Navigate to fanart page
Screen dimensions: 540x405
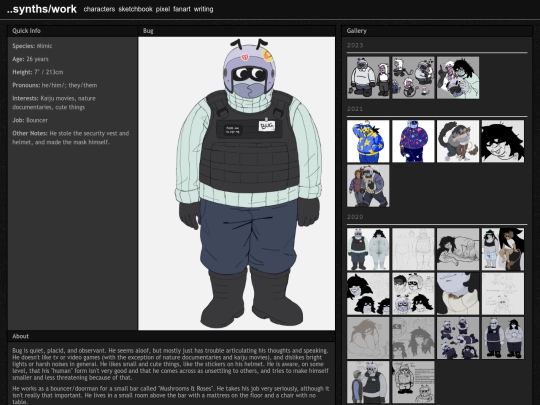(x=182, y=9)
